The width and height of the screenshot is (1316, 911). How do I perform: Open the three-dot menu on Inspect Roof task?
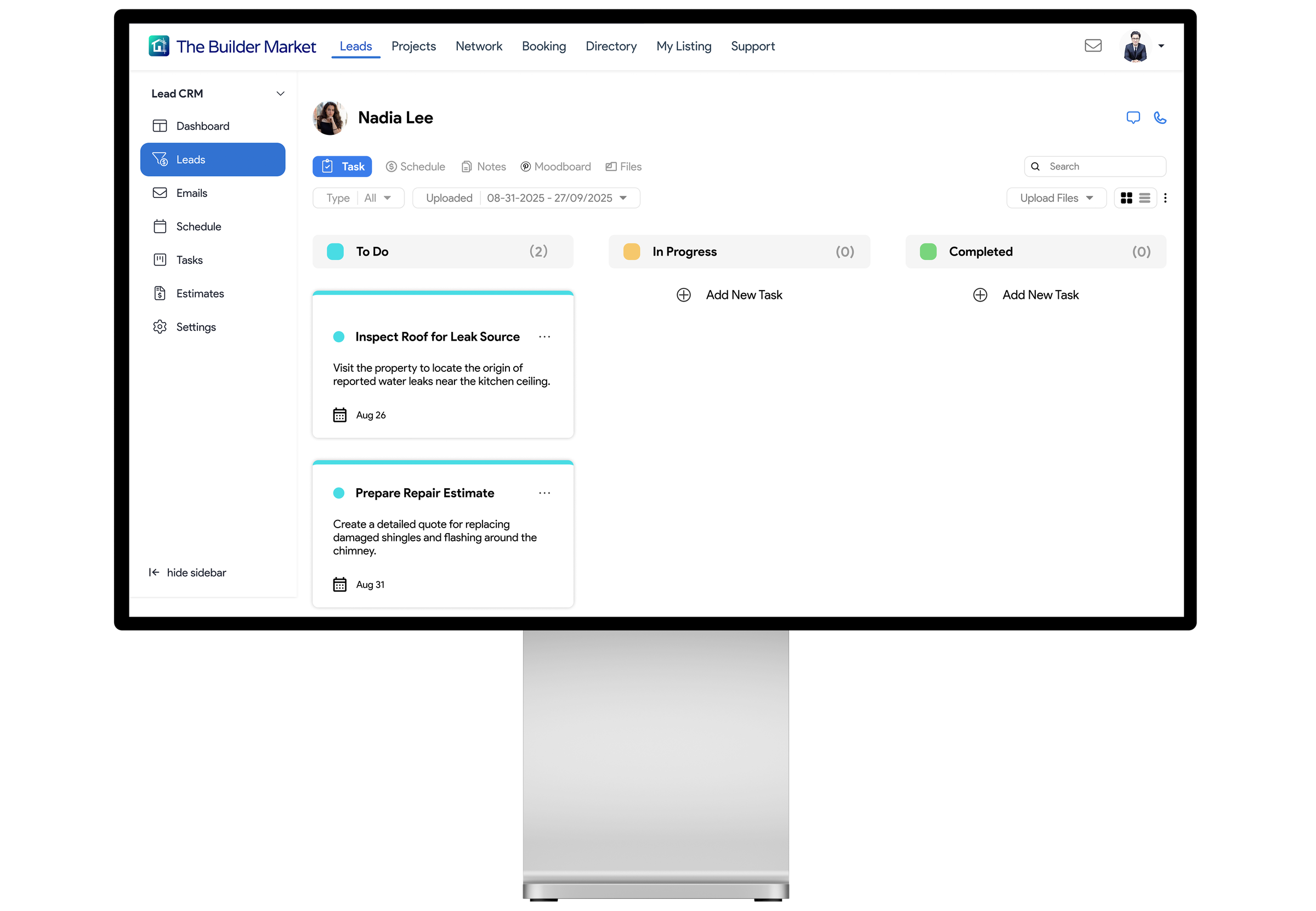(x=544, y=337)
